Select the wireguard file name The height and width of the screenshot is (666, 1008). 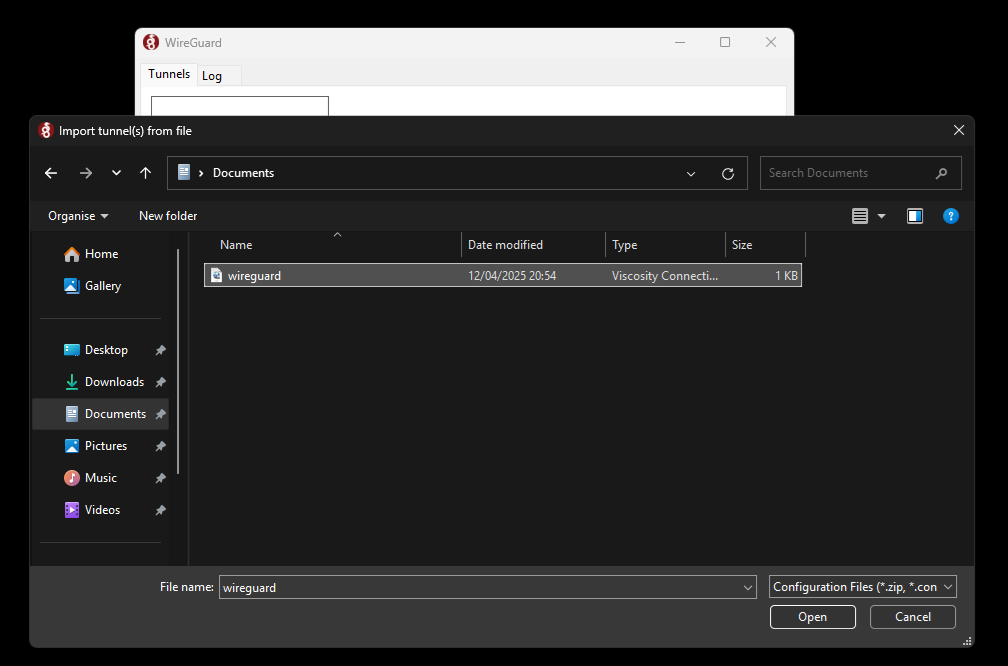click(254, 276)
